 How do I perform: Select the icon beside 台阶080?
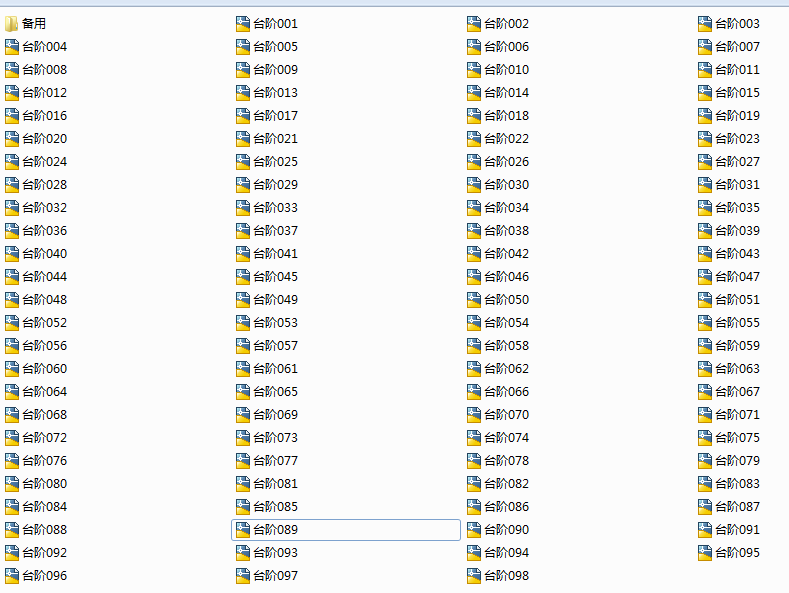12,484
